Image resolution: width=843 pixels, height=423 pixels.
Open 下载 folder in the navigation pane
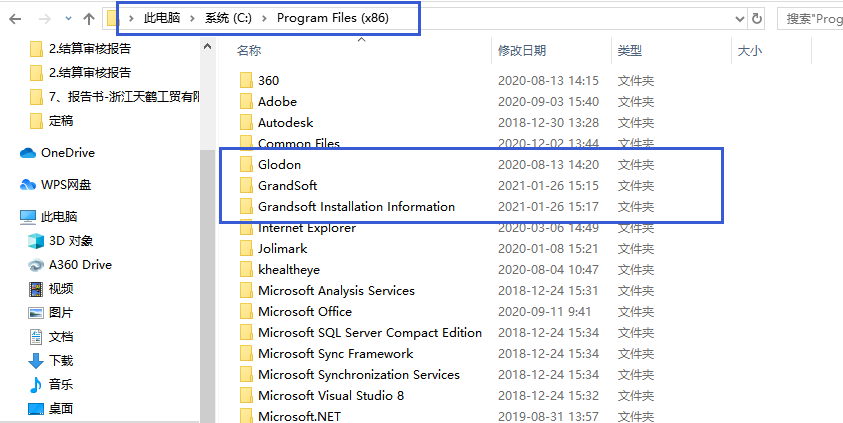pyautogui.click(x=51, y=361)
